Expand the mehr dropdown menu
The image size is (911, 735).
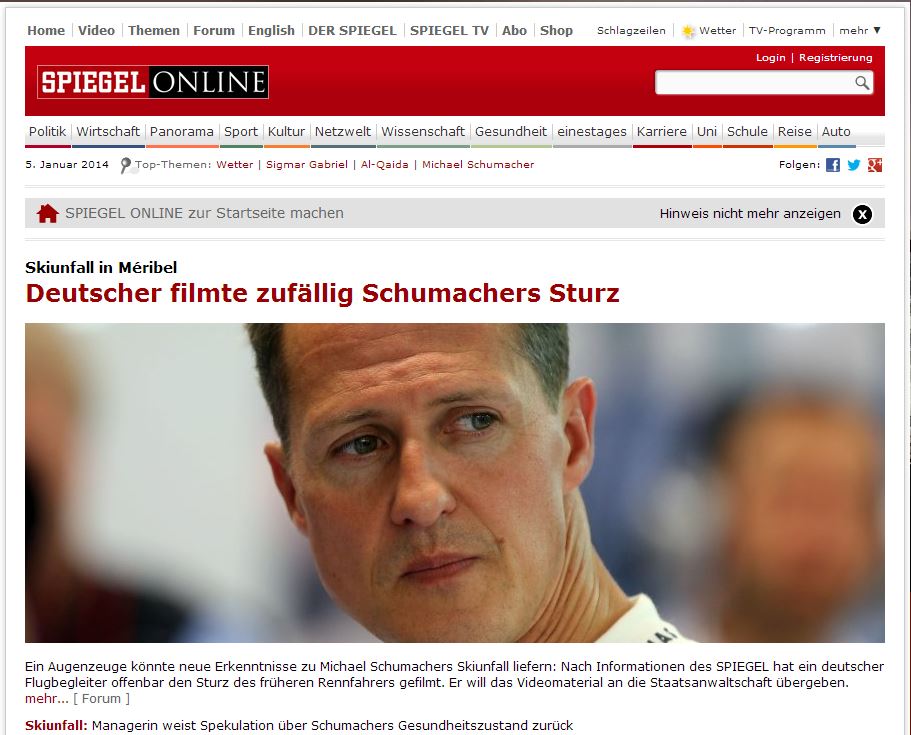[x=860, y=30]
